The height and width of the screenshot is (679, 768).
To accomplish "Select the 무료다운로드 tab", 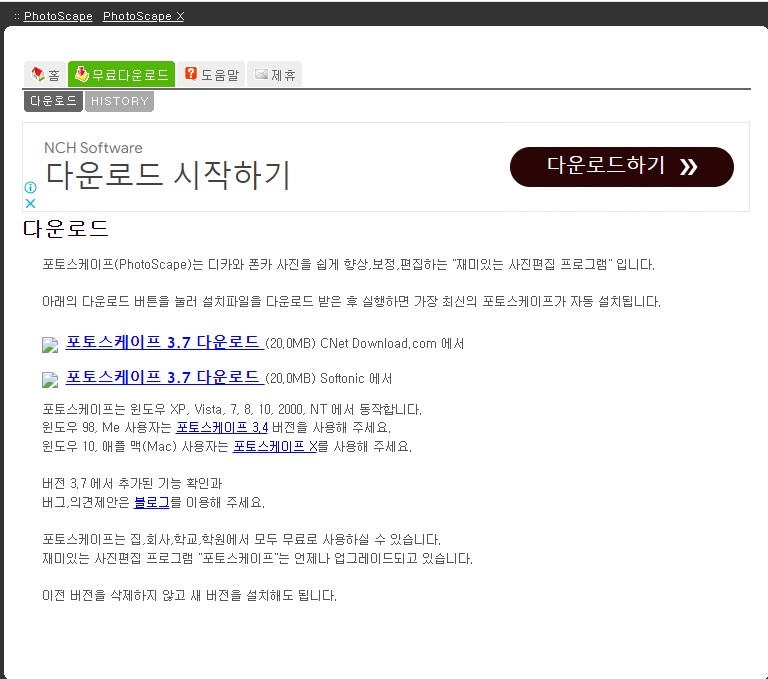I will click(121, 74).
